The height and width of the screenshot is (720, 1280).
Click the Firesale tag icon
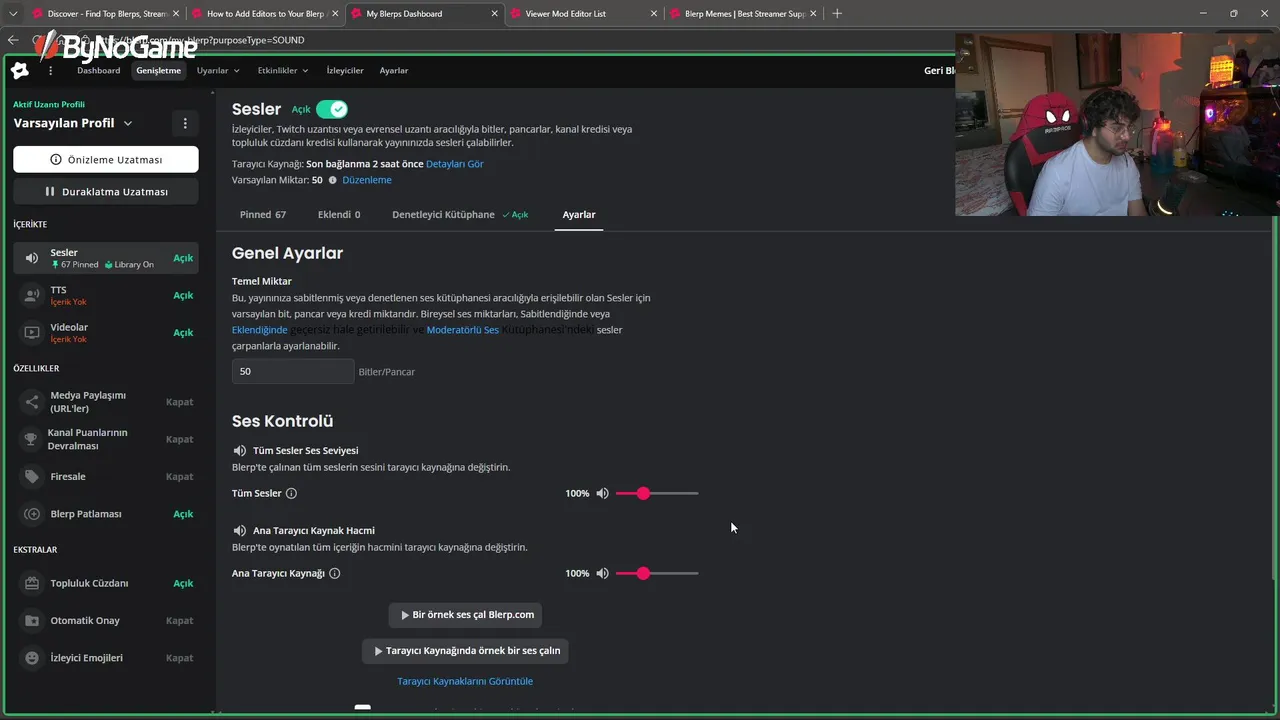pyautogui.click(x=32, y=477)
